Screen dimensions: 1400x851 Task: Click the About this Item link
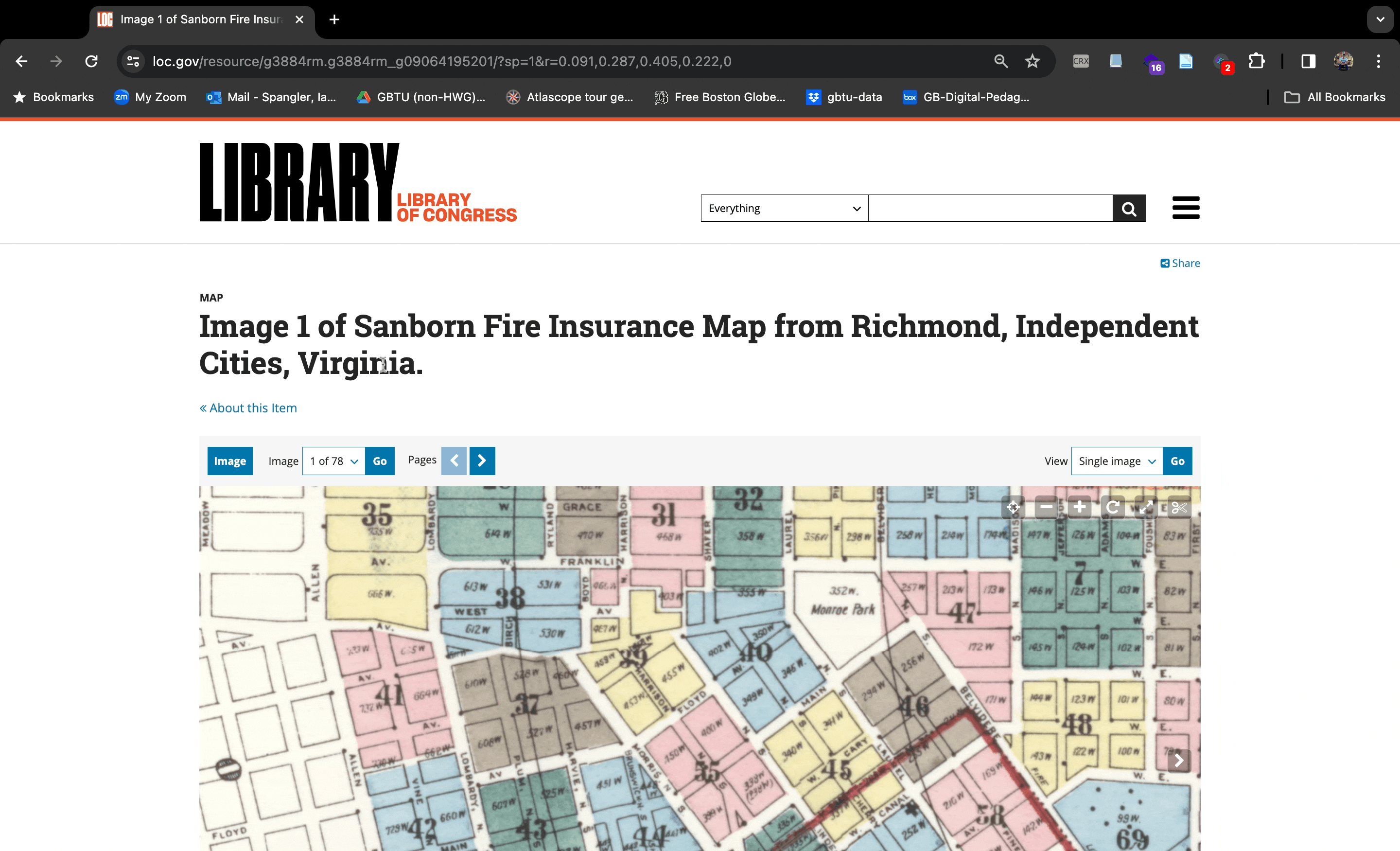click(x=248, y=408)
